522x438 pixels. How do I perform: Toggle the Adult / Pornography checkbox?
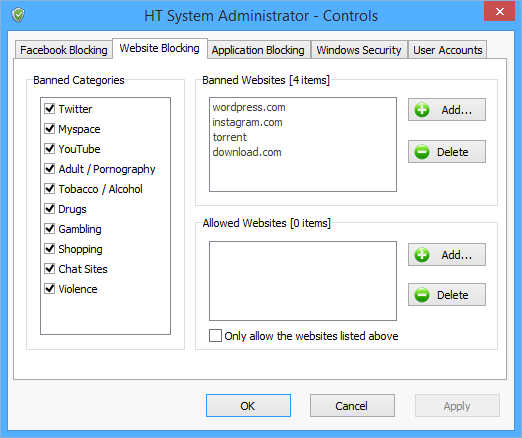pyautogui.click(x=50, y=168)
